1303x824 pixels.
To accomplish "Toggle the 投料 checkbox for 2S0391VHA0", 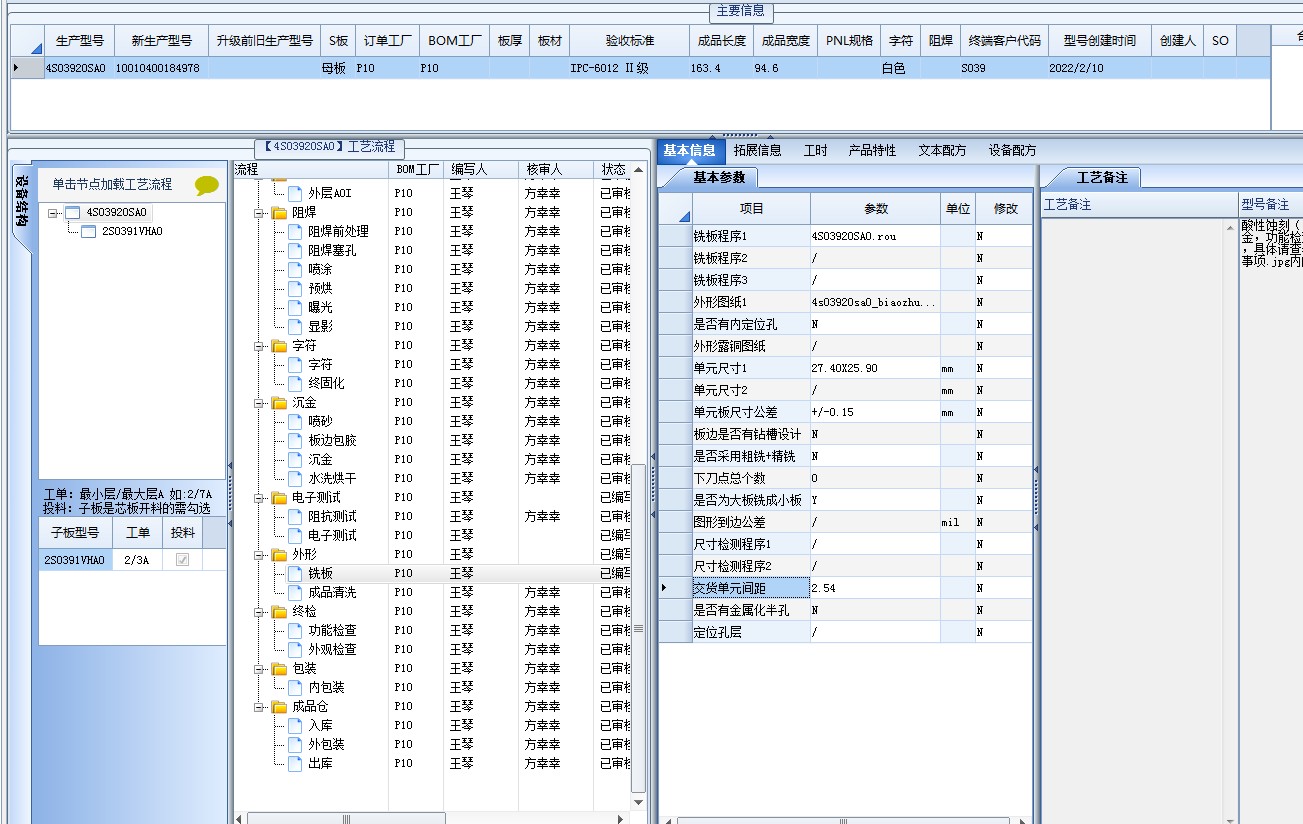I will pos(182,560).
